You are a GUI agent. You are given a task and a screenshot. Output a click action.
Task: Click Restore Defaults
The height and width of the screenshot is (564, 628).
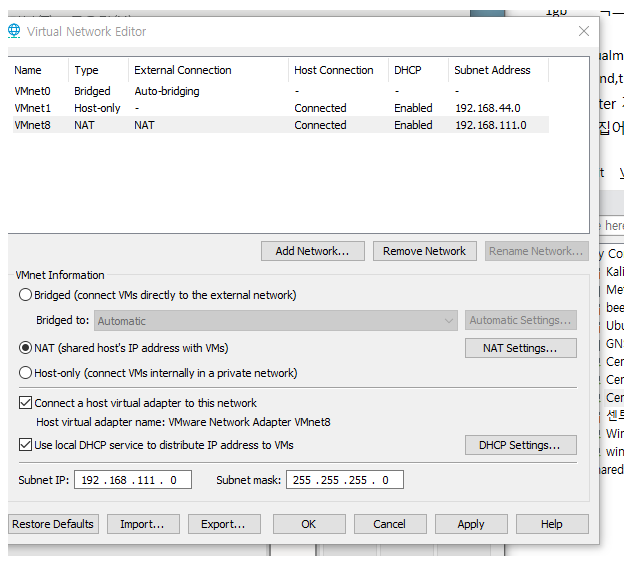(53, 524)
